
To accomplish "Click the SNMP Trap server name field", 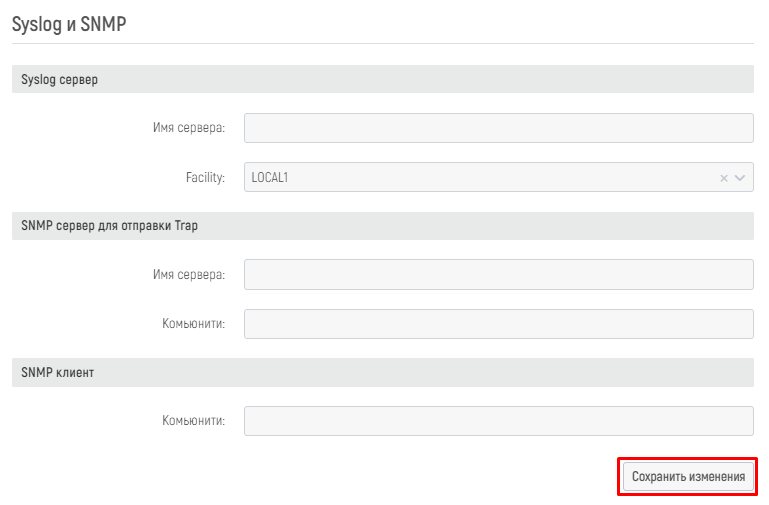I will pos(498,275).
